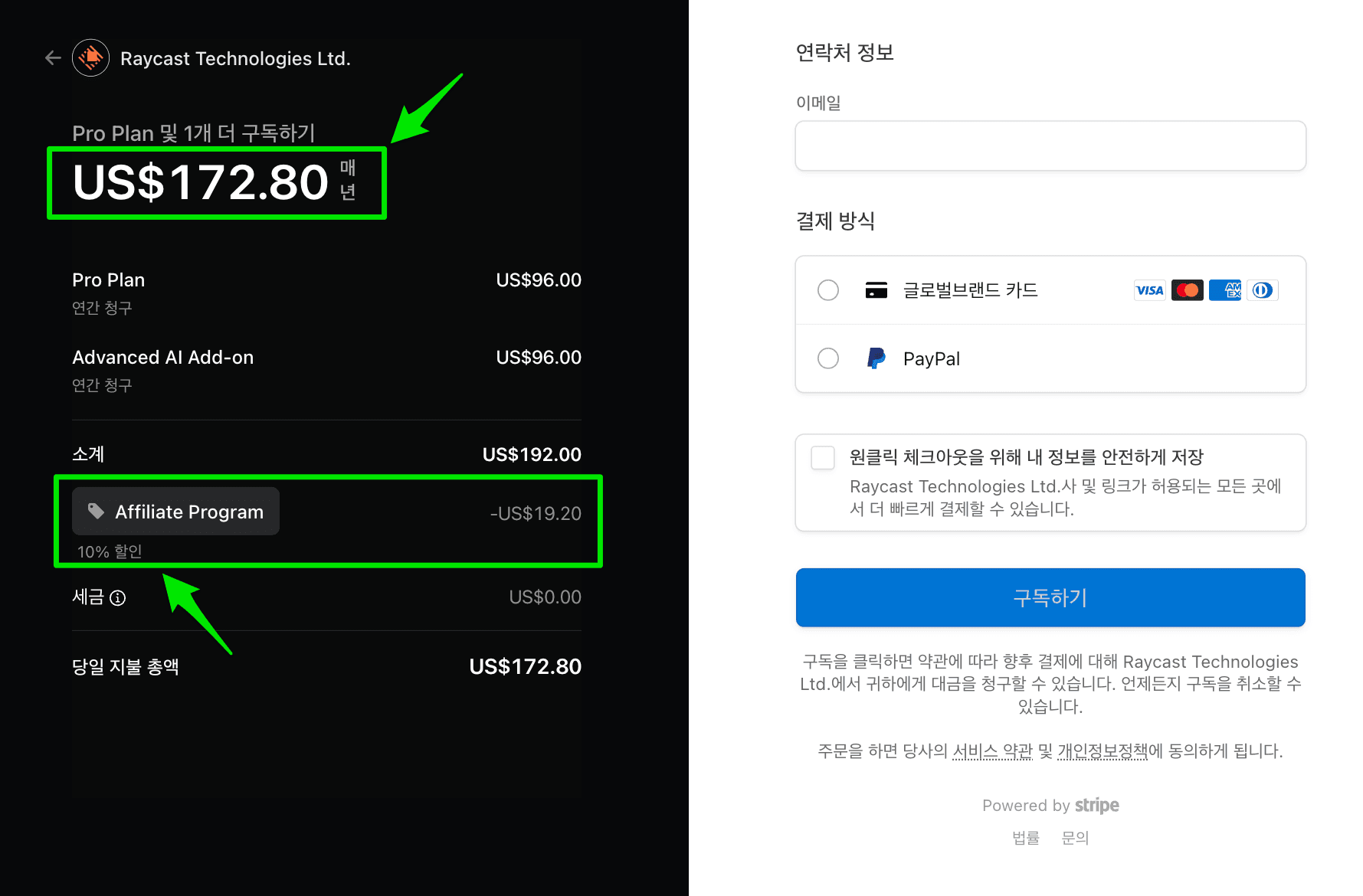Click the Visa card logo
This screenshot has height=896, width=1363.
[x=1149, y=290]
